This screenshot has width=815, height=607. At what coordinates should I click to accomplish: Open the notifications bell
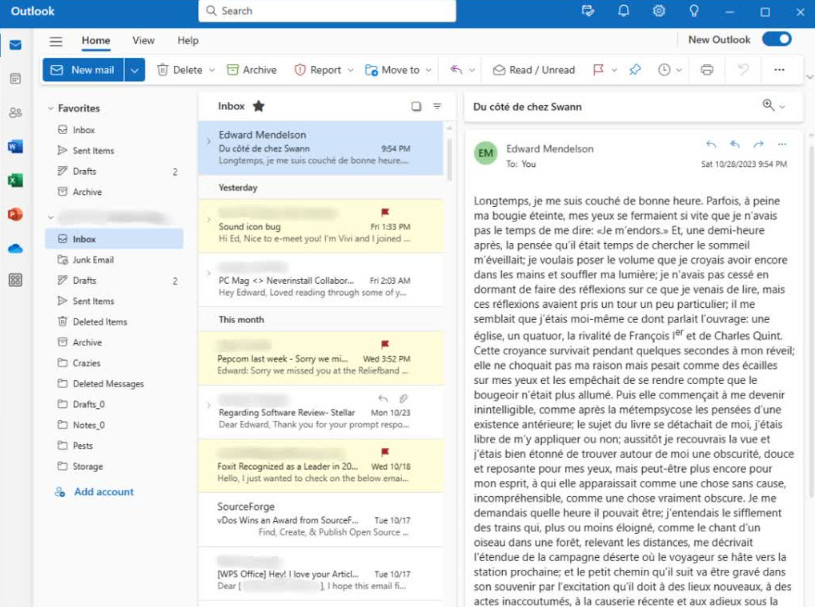point(623,11)
